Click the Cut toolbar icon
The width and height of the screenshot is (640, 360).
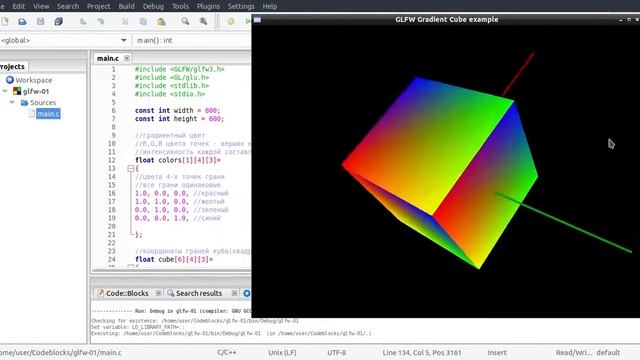[125, 21]
